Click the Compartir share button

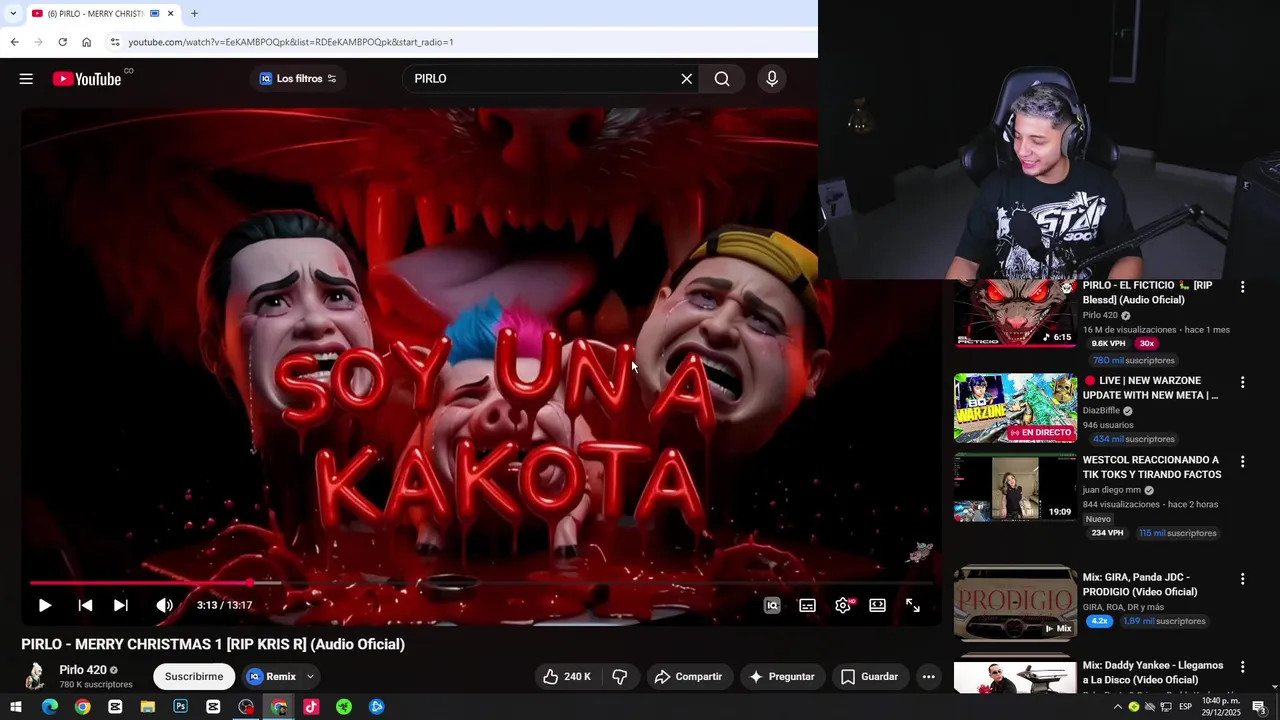tap(688, 677)
